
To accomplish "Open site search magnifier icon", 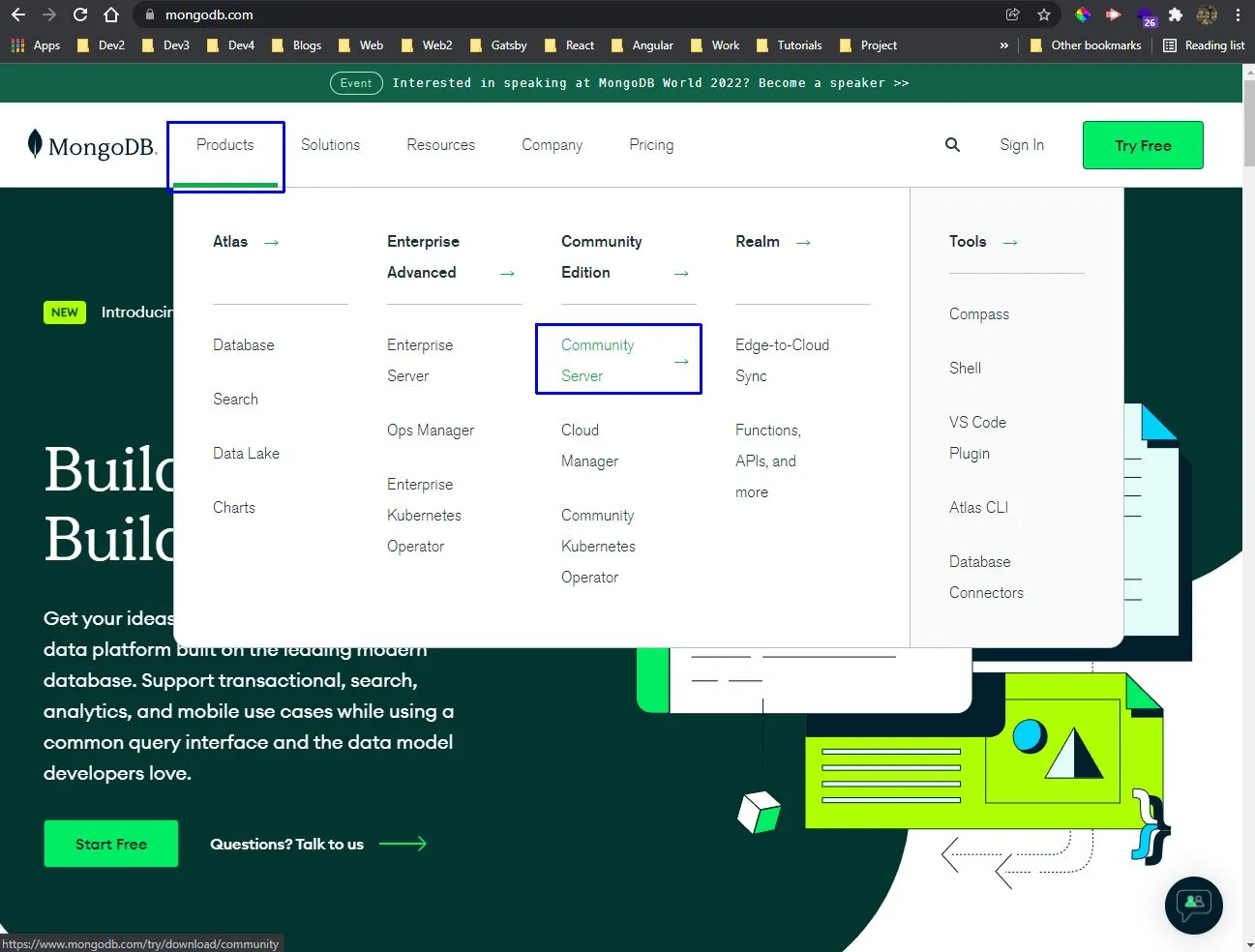I will pos(952,144).
